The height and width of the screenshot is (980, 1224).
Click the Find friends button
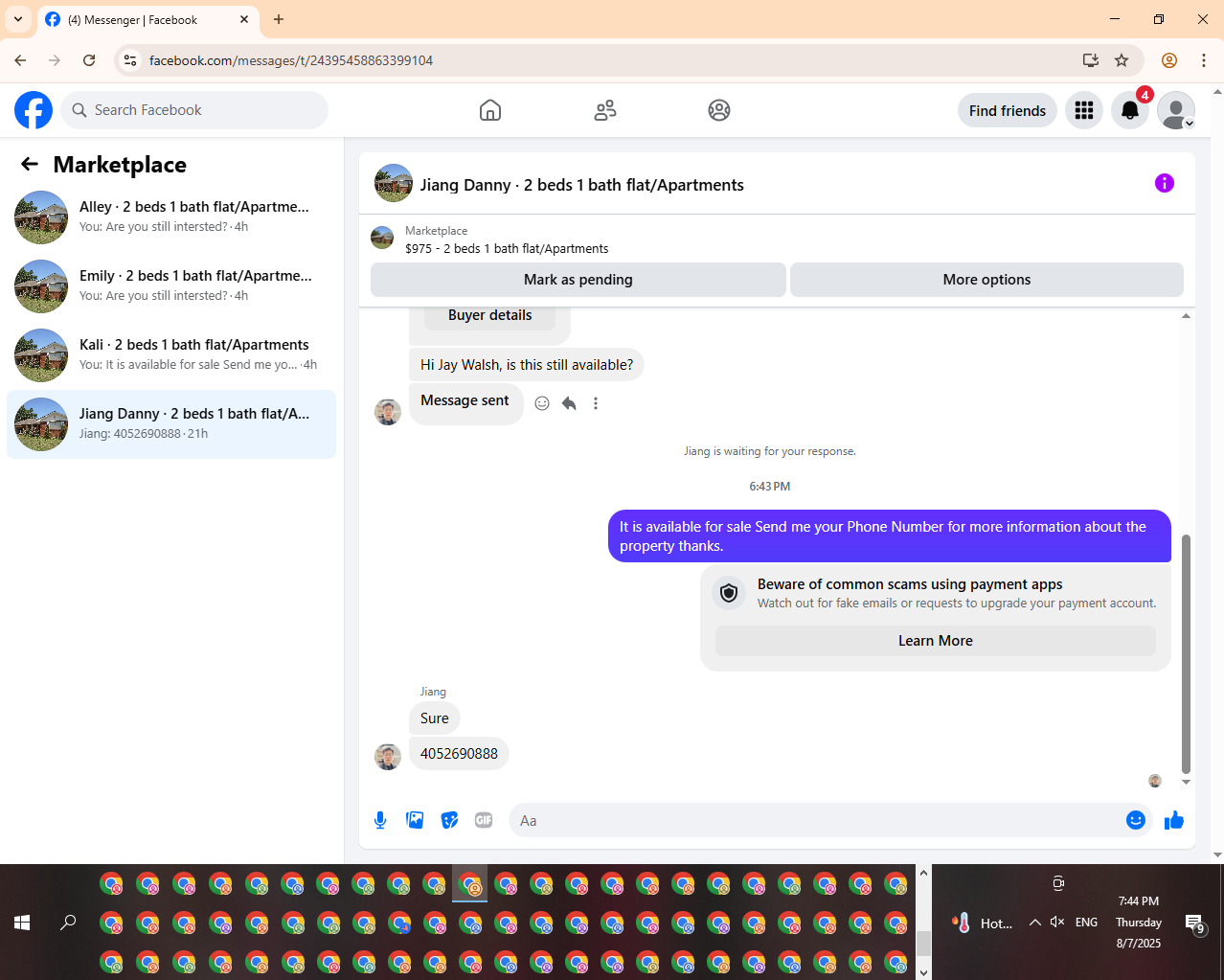(x=1008, y=110)
